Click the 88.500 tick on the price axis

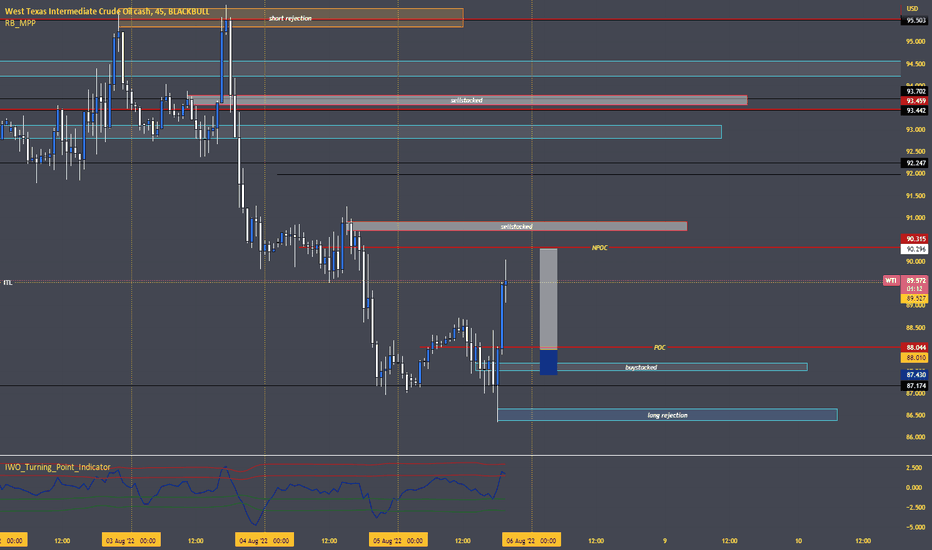tap(915, 328)
